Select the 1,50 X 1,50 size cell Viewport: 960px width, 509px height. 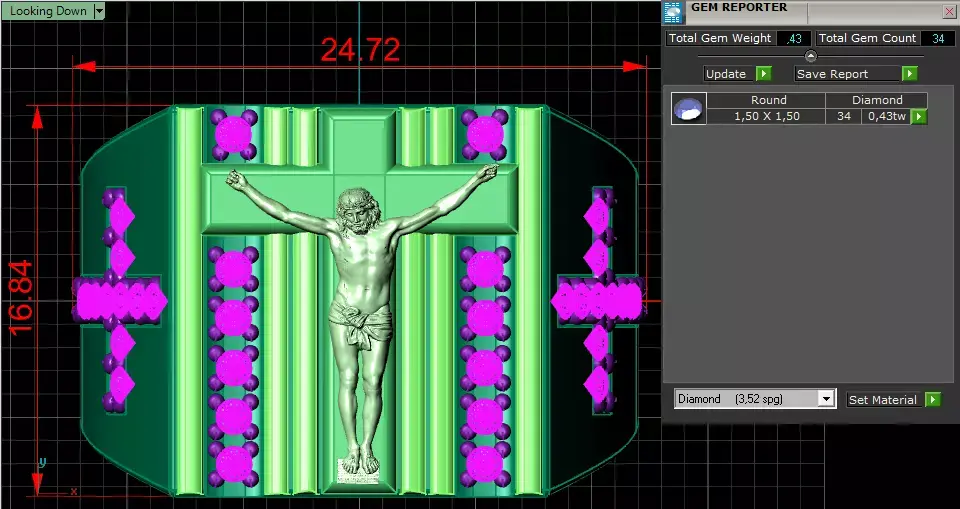[x=767, y=116]
